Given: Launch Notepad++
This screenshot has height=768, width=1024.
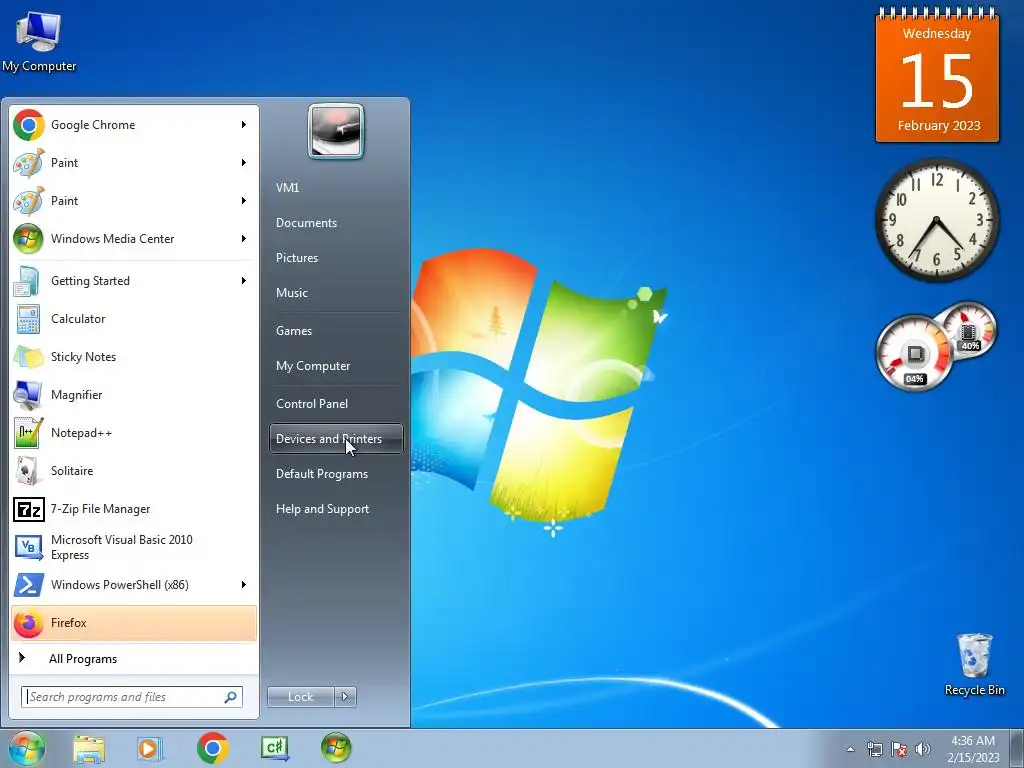Looking at the screenshot, I should tap(134, 432).
